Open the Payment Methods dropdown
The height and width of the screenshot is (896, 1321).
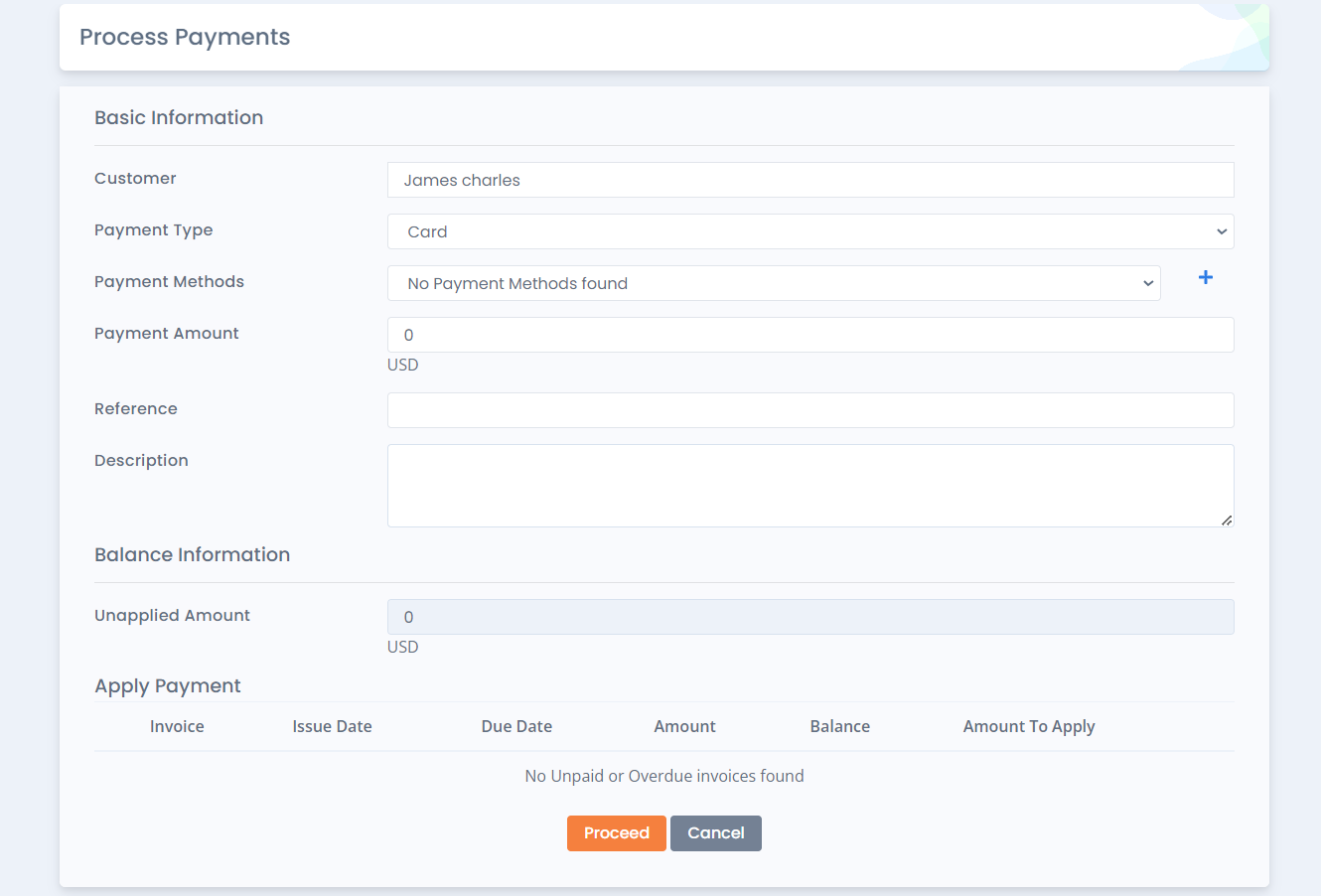click(775, 283)
